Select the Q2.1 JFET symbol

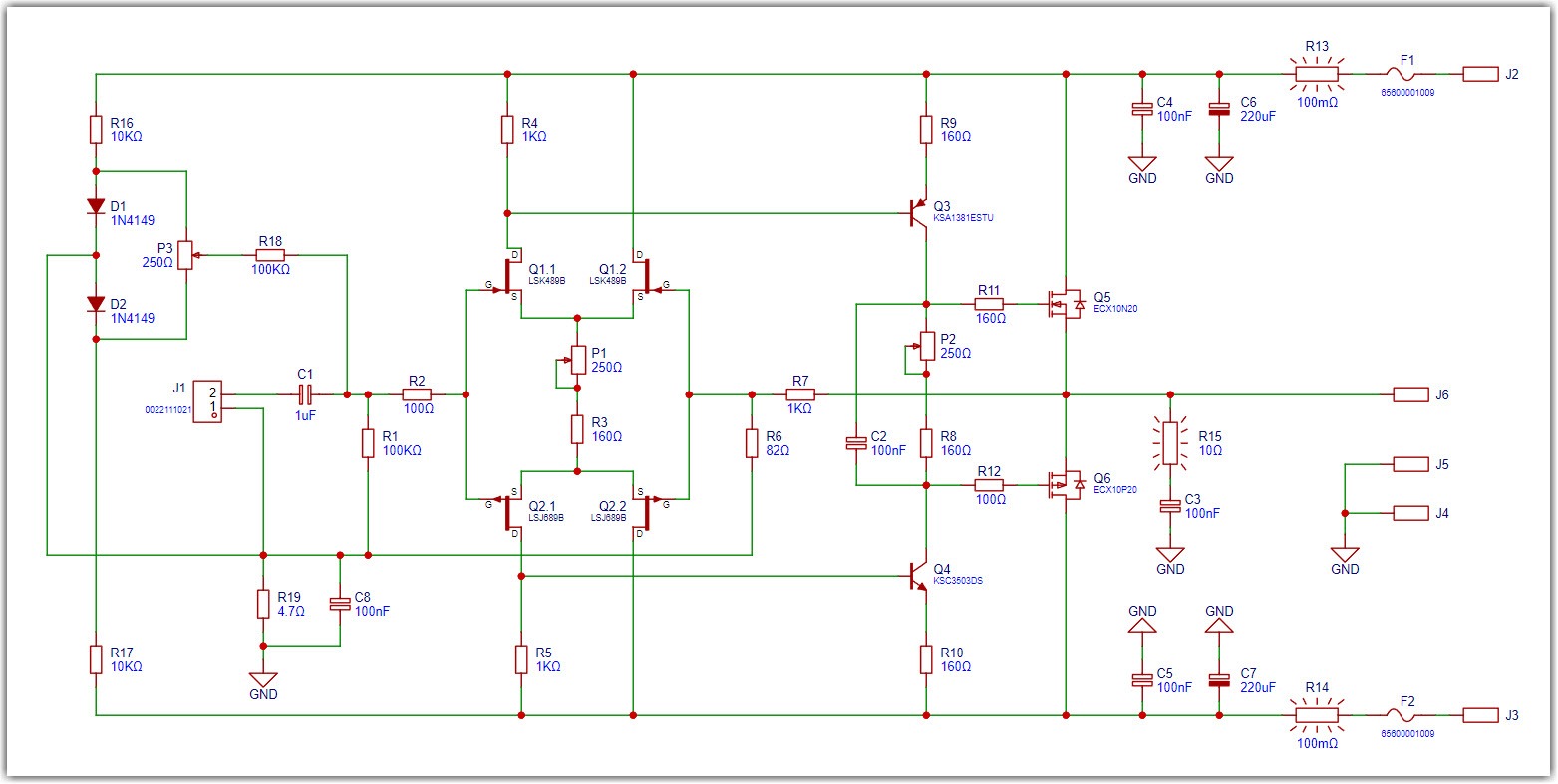[506, 512]
